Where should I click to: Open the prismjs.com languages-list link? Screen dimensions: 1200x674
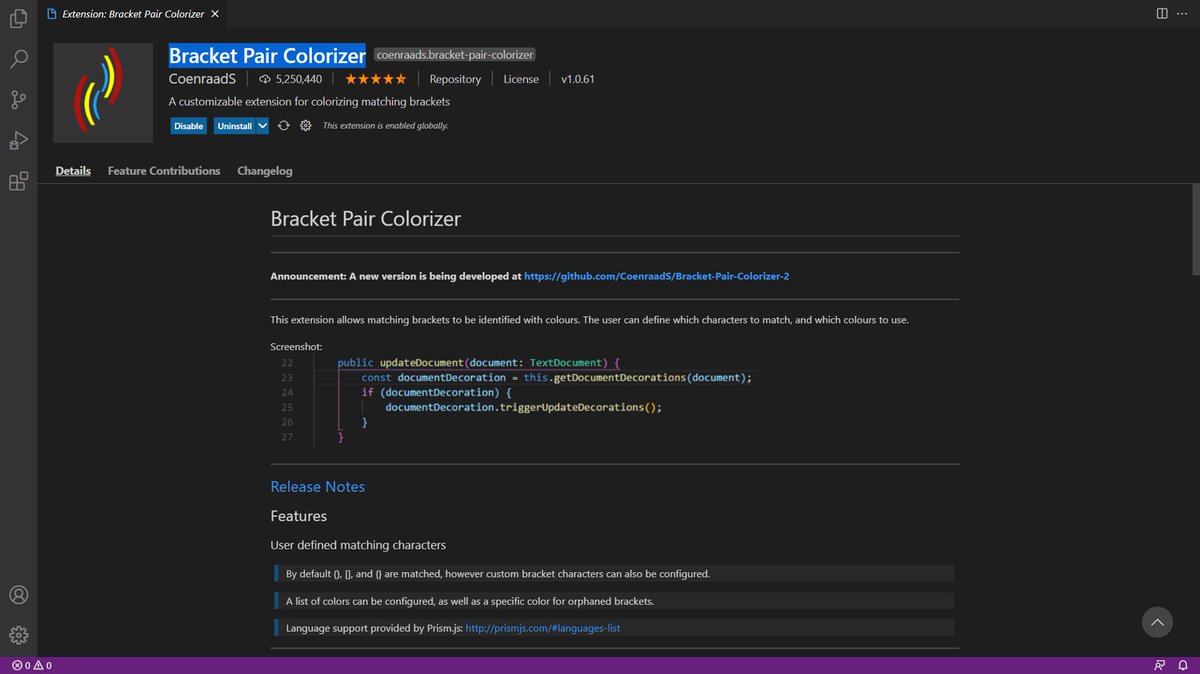tap(543, 629)
